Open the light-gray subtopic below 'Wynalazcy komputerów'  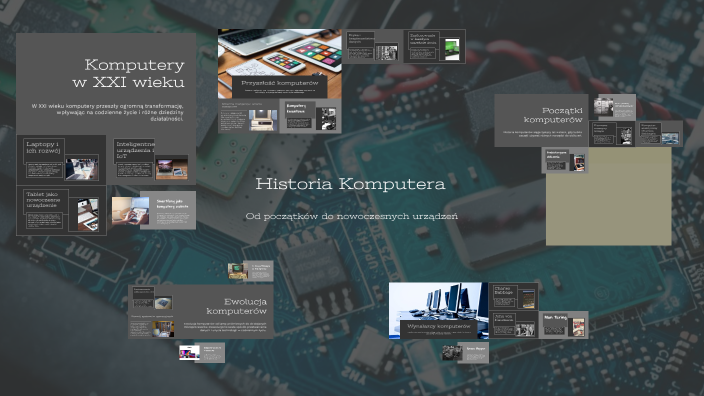tap(465, 353)
